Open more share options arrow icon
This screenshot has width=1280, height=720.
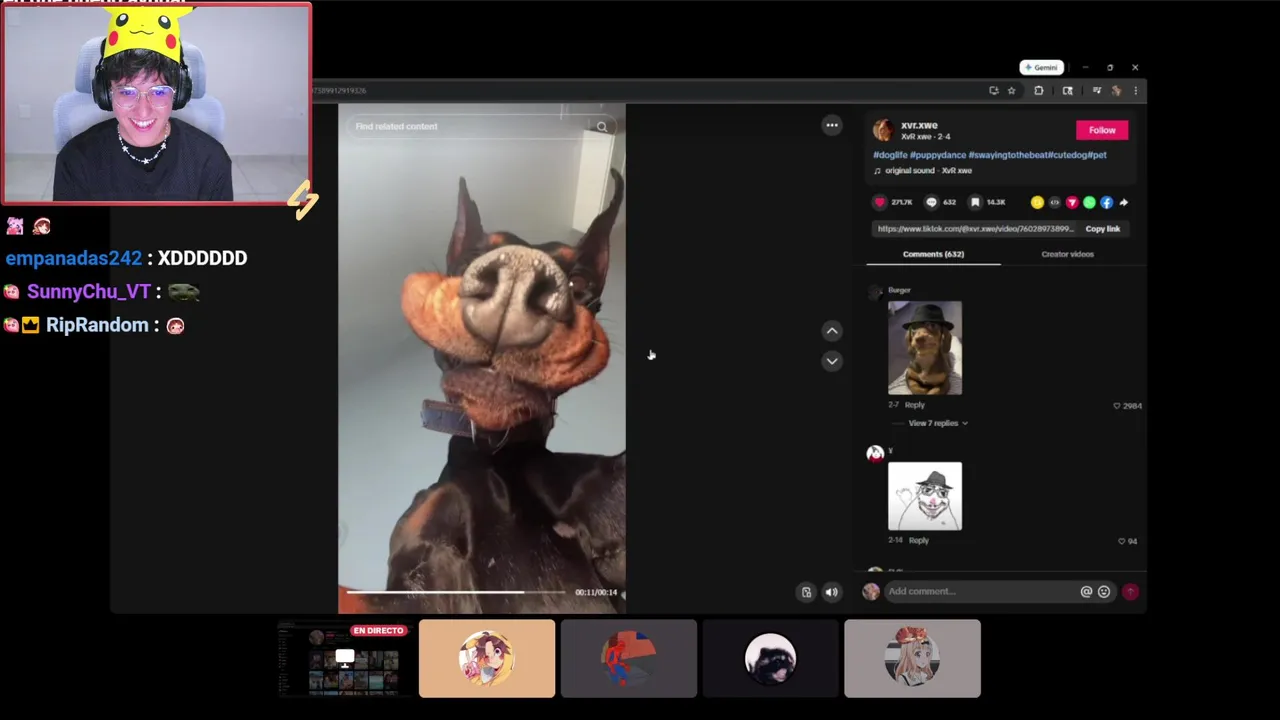(1124, 202)
